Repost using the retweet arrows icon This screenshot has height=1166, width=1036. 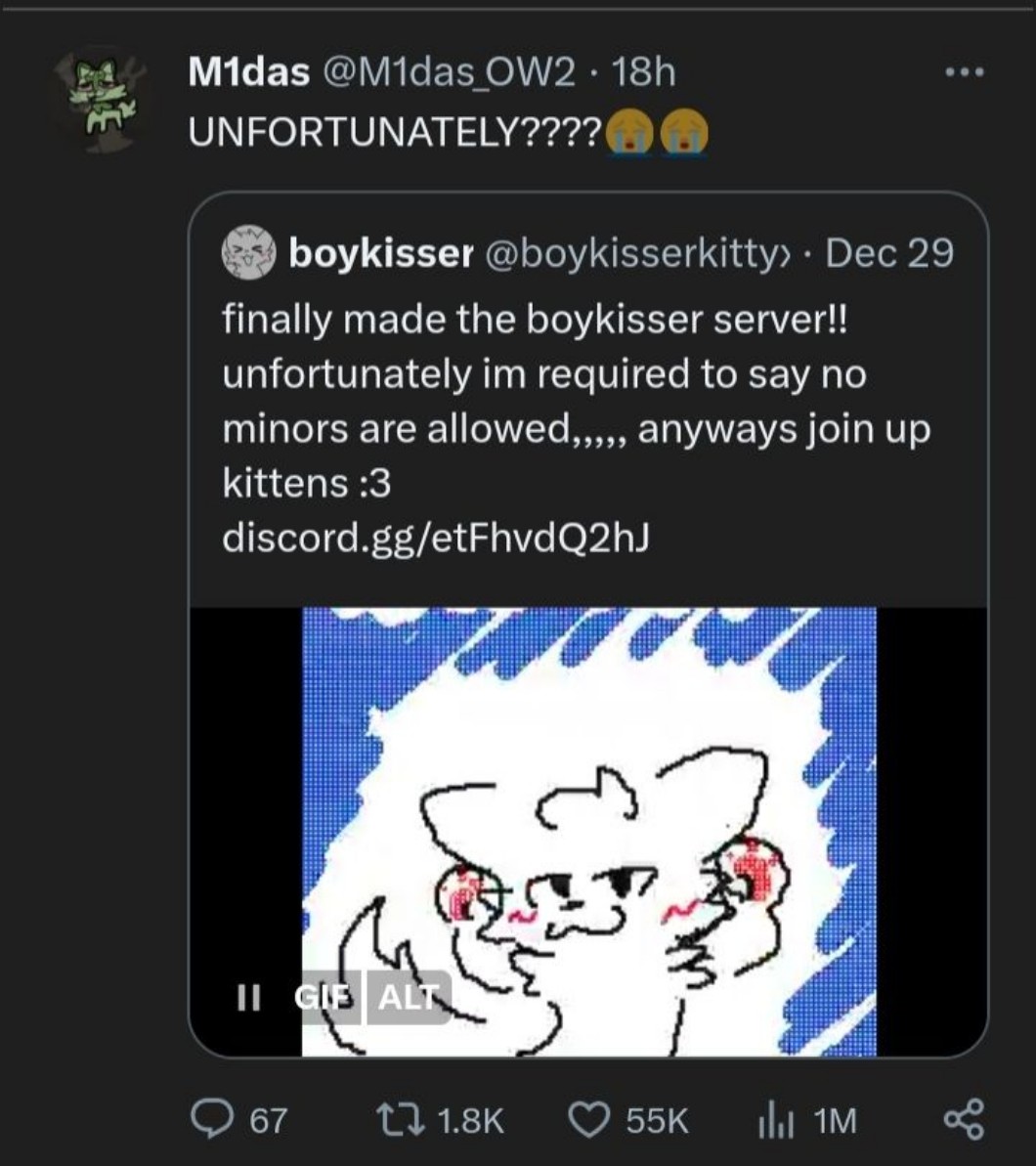pos(396,1119)
